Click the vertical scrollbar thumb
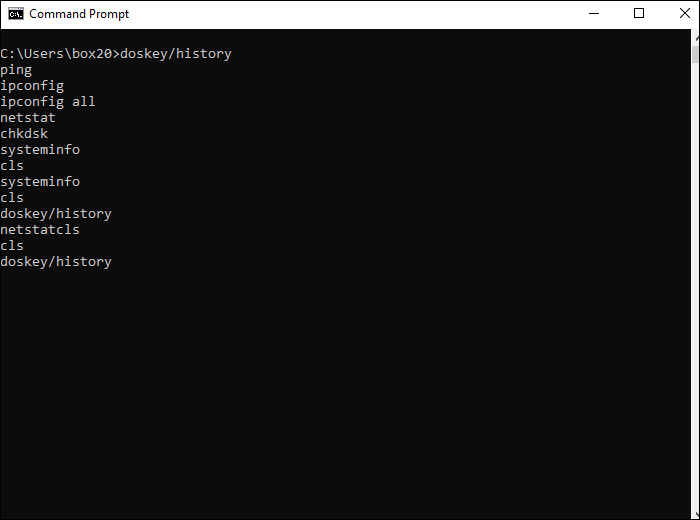Image resolution: width=700 pixels, height=520 pixels. pos(696,54)
